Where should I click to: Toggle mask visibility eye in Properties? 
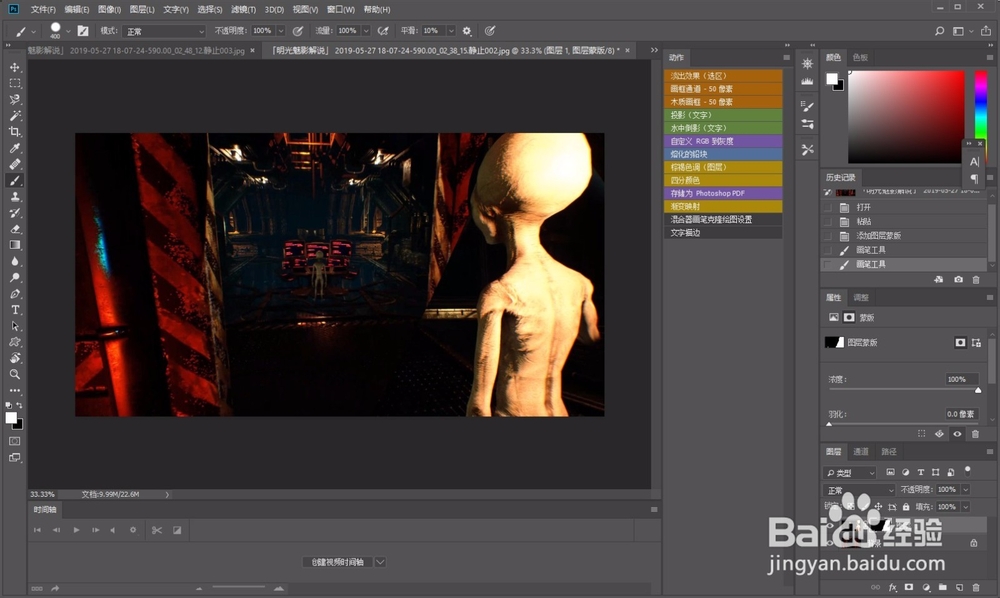[x=957, y=434]
